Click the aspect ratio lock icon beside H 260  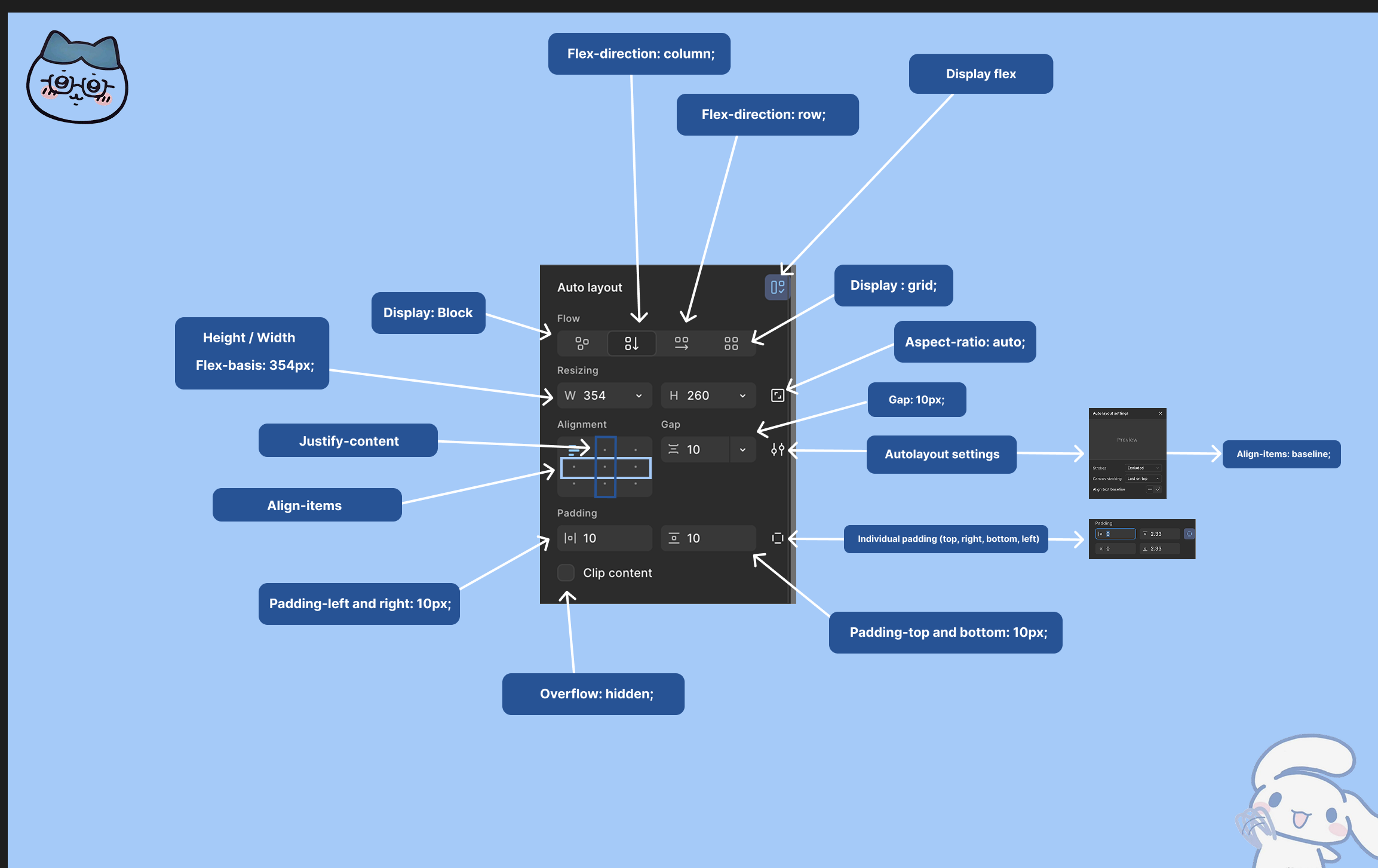(777, 395)
